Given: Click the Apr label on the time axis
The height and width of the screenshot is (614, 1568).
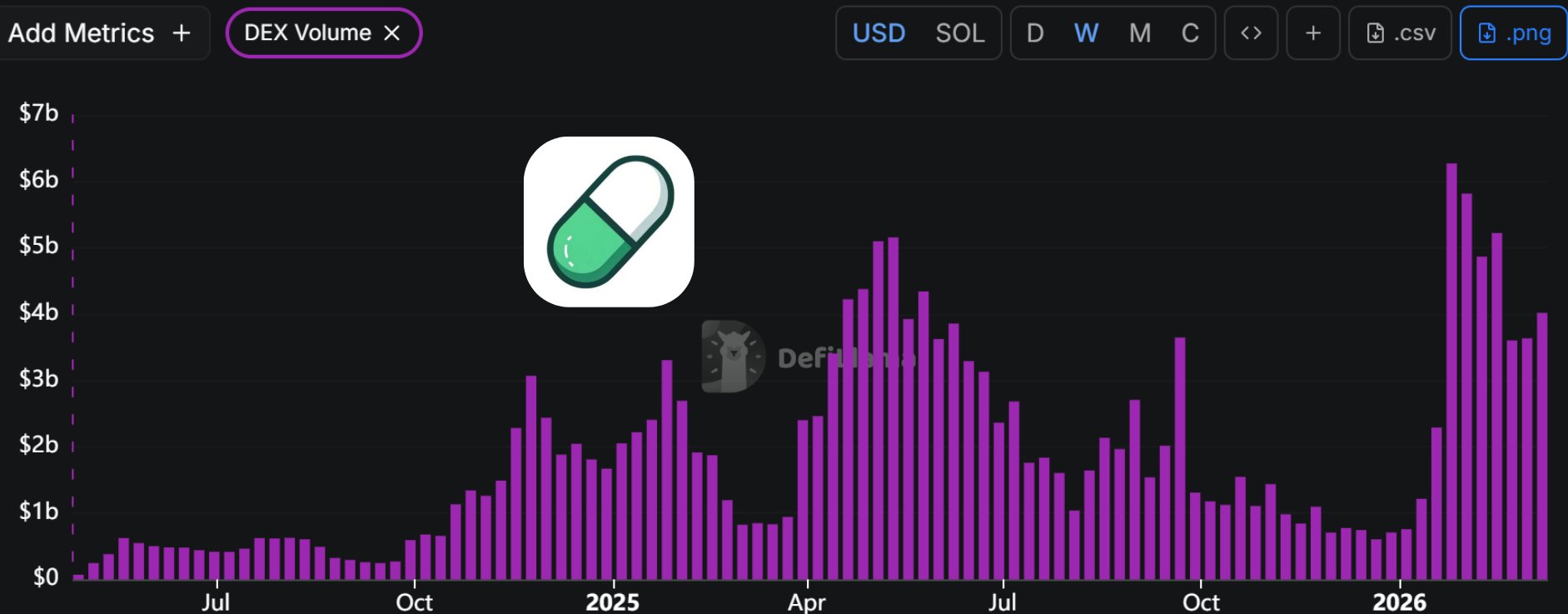Looking at the screenshot, I should tap(806, 602).
